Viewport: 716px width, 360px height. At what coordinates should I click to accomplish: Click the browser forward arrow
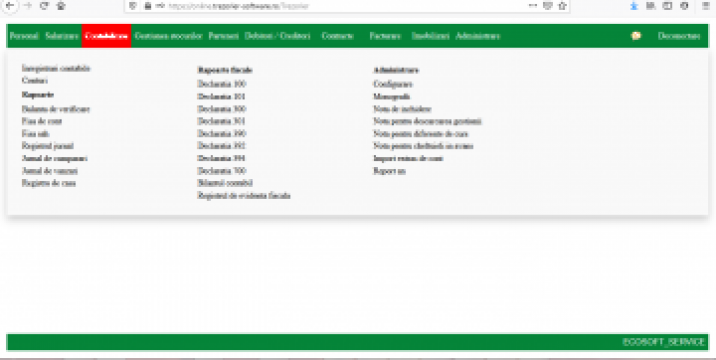(27, 6)
